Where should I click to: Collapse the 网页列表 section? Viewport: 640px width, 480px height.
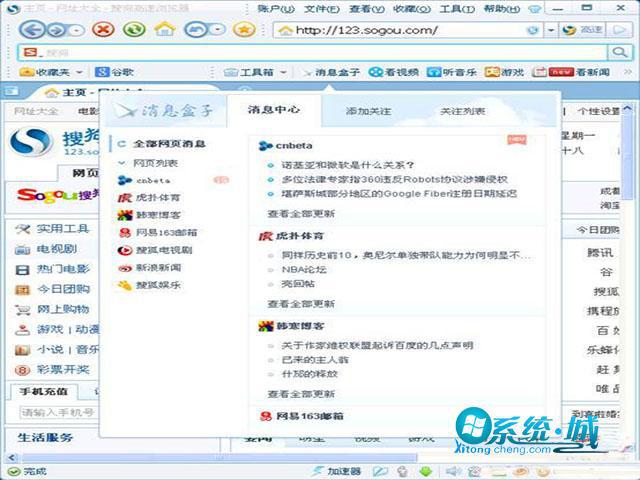[x=122, y=163]
